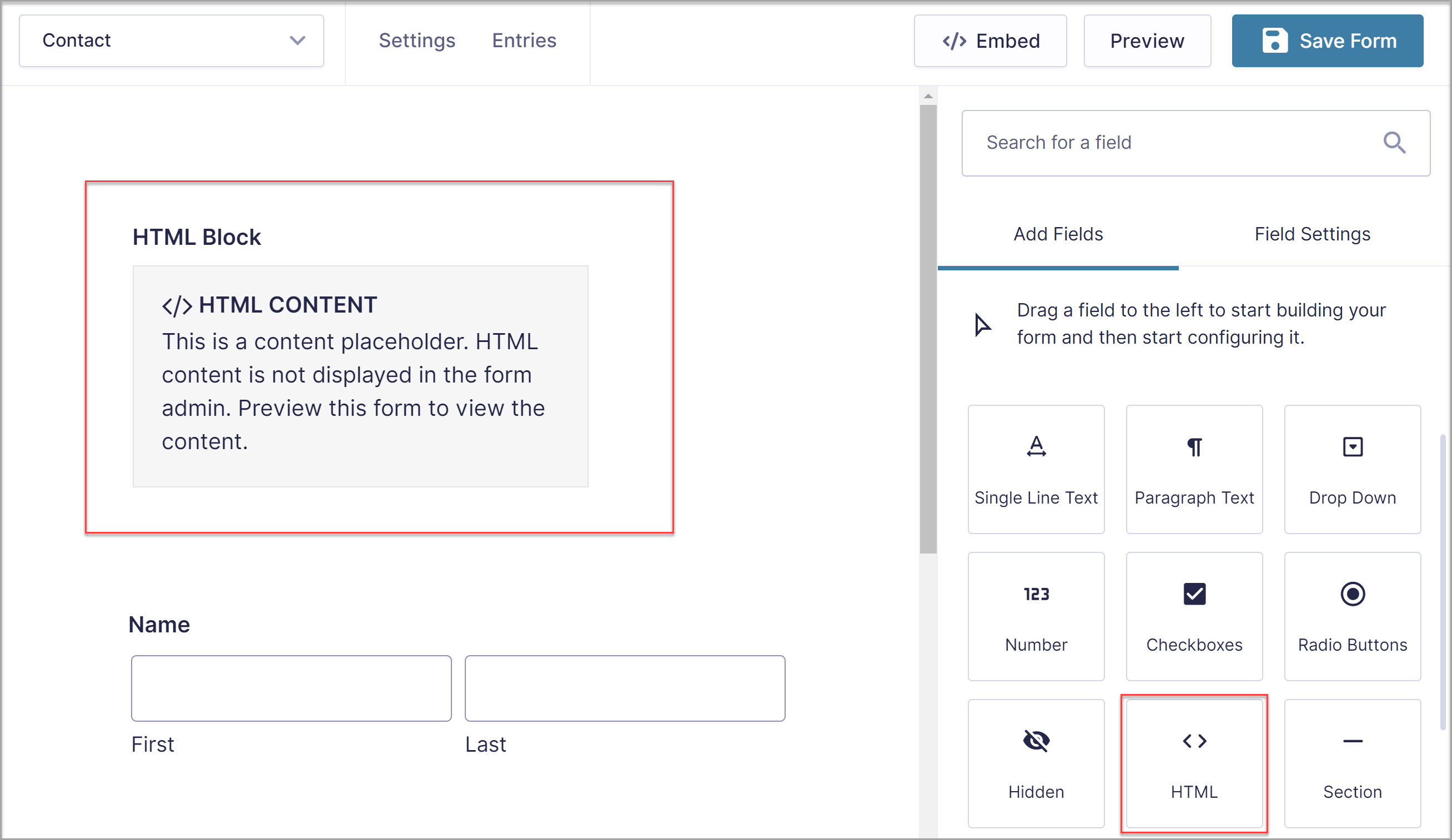Click the HTML CONTENT code icon in placeholder
The height and width of the screenshot is (840, 1452).
click(177, 306)
